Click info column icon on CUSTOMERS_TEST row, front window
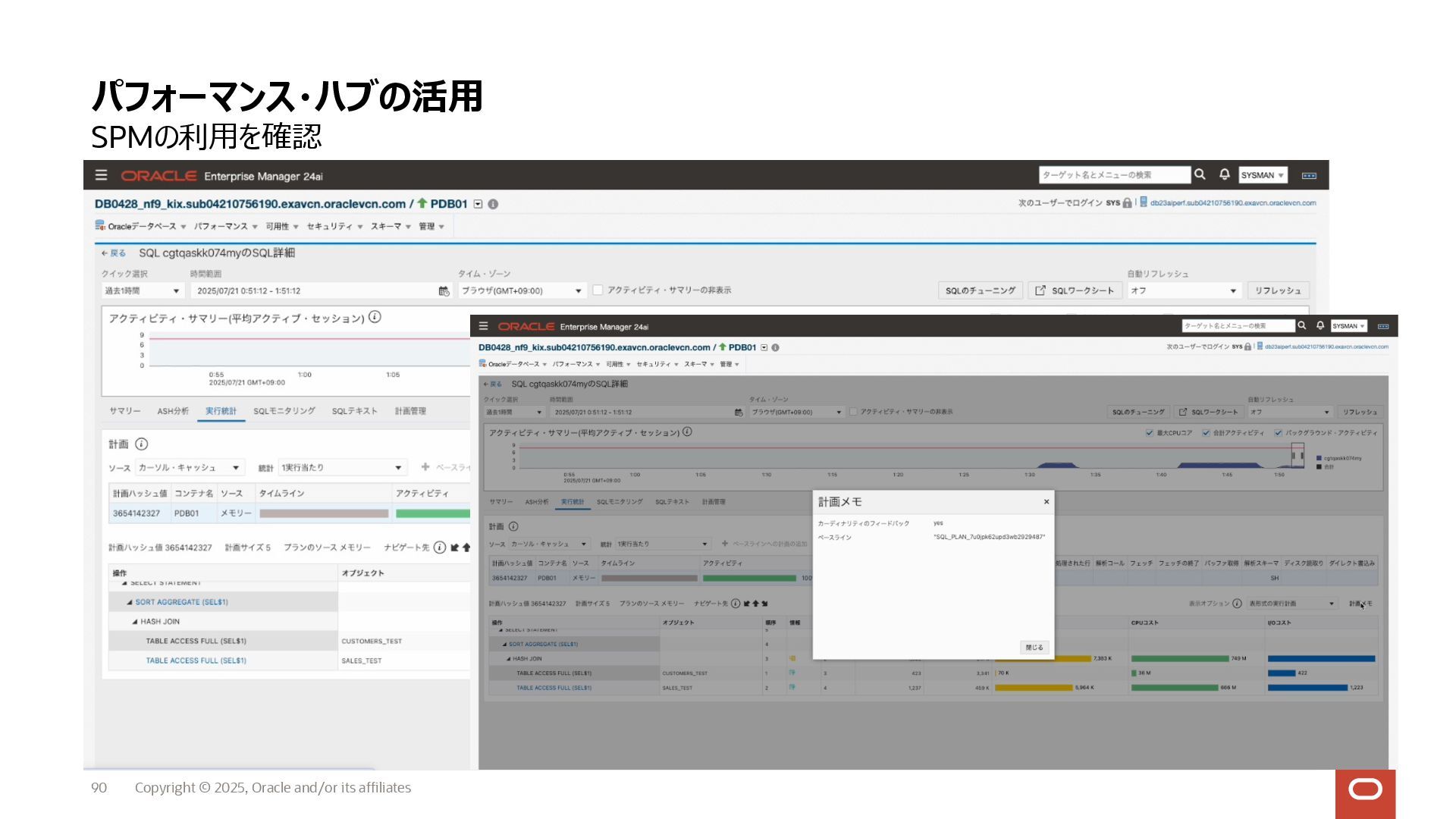 tap(792, 673)
